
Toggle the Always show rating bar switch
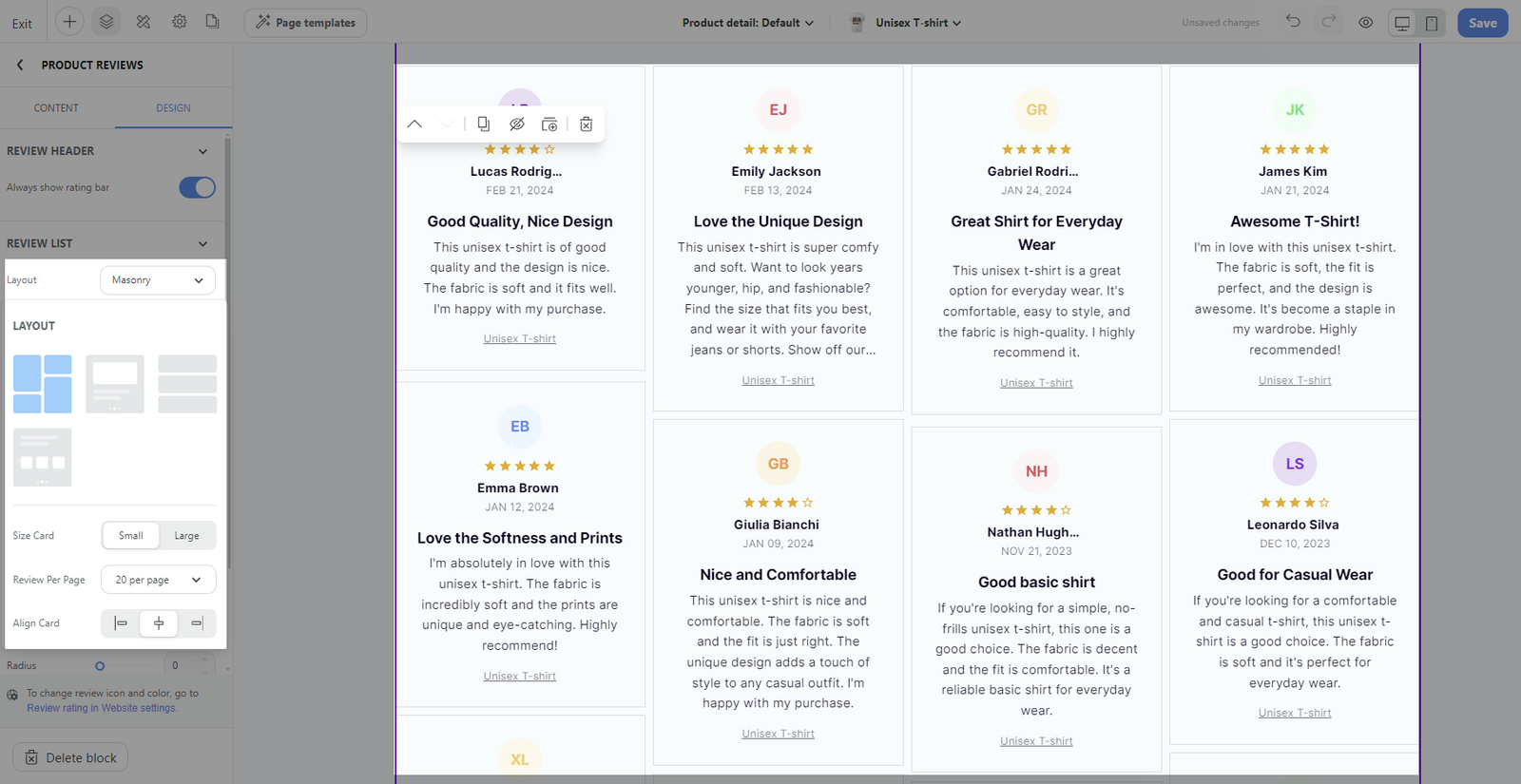pyautogui.click(x=197, y=187)
